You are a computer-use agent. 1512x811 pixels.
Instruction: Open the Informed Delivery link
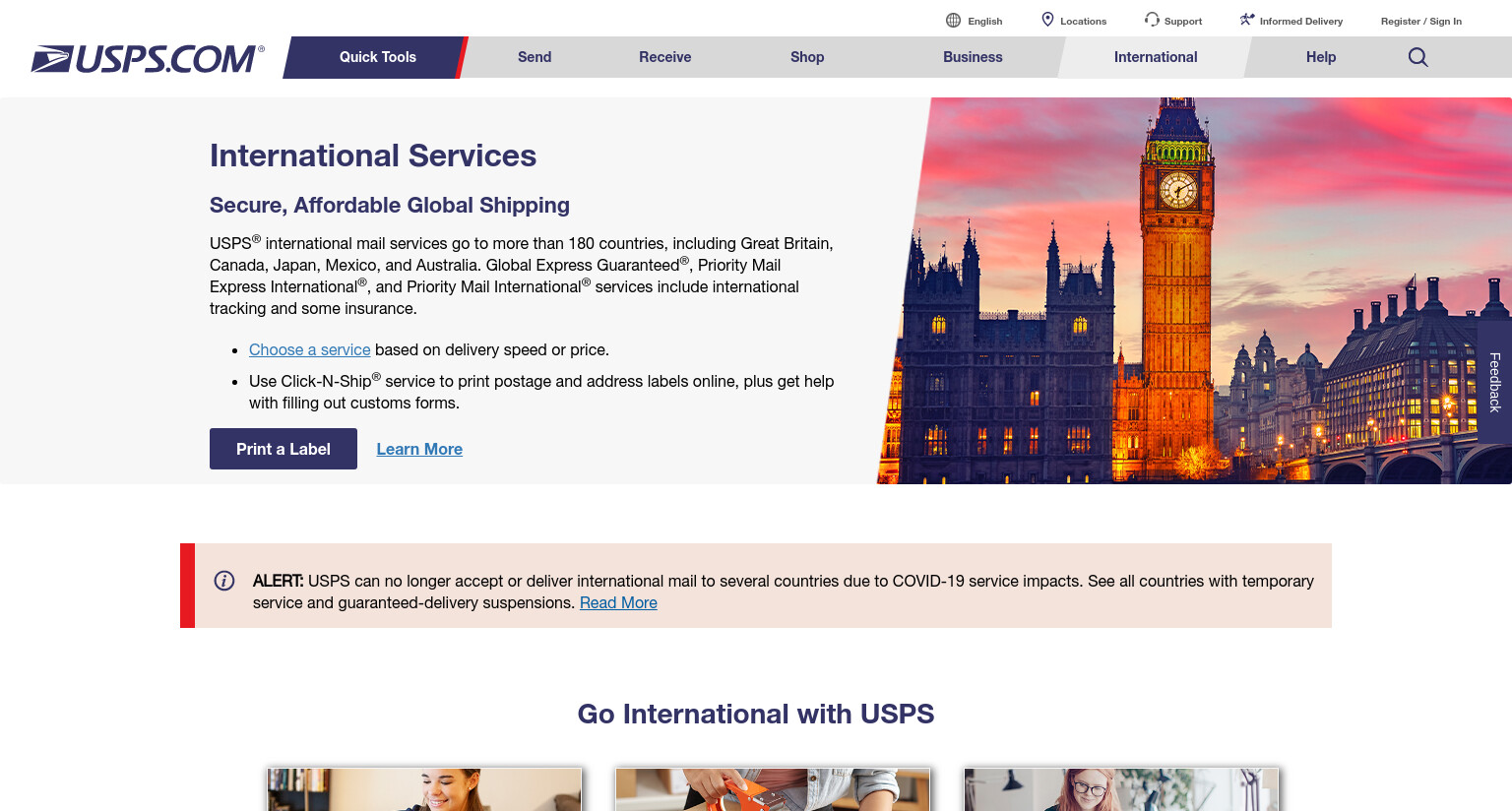click(1301, 21)
